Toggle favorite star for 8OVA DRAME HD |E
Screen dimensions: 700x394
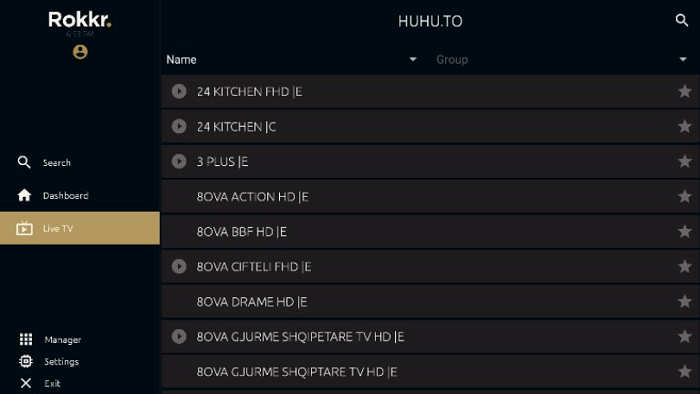tap(684, 302)
